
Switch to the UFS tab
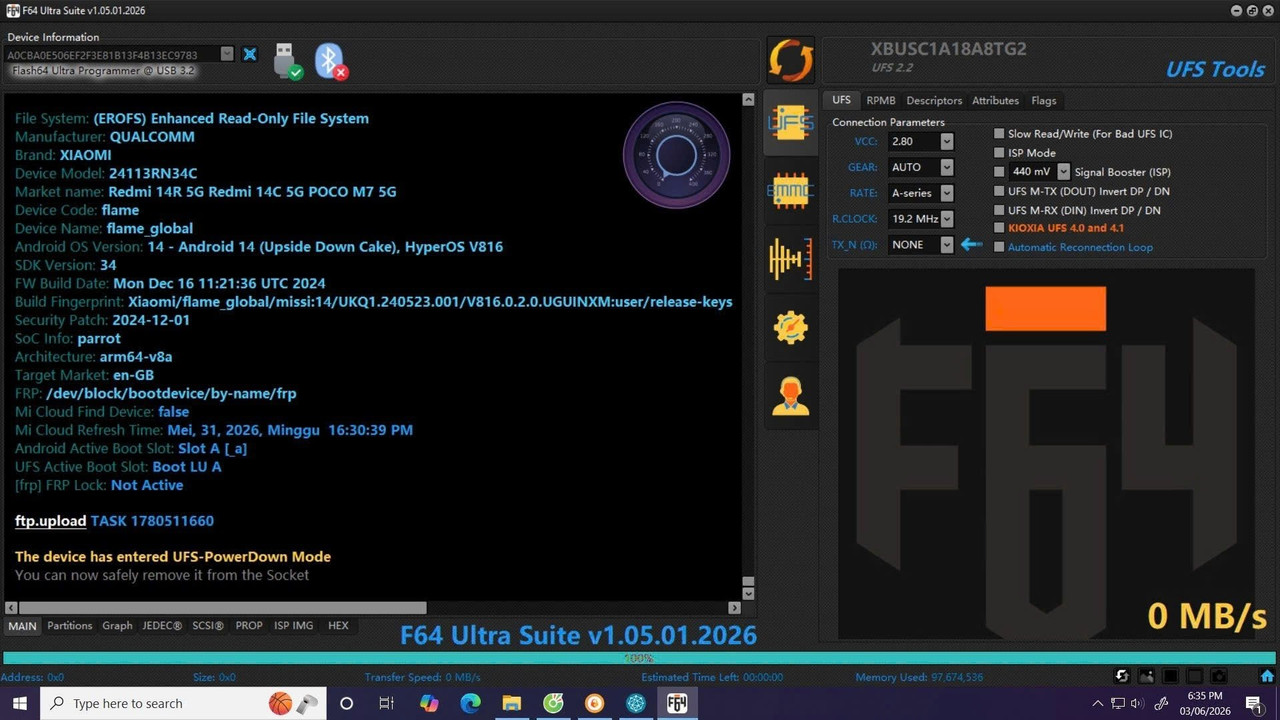(x=842, y=100)
